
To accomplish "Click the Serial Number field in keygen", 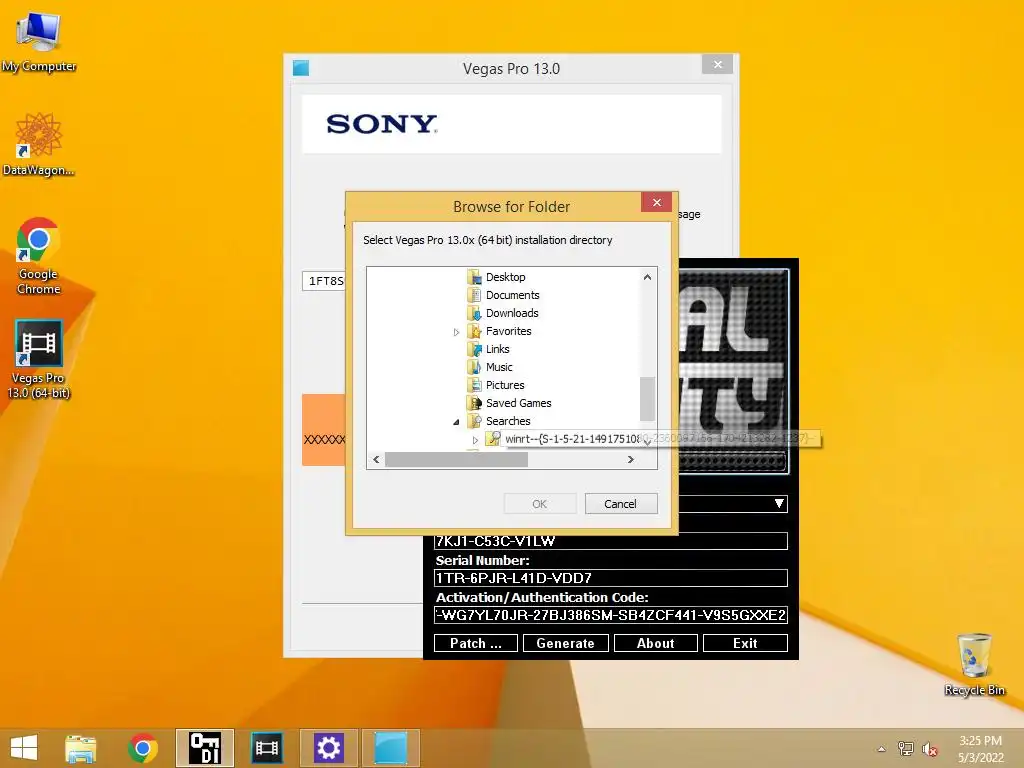I will 611,578.
